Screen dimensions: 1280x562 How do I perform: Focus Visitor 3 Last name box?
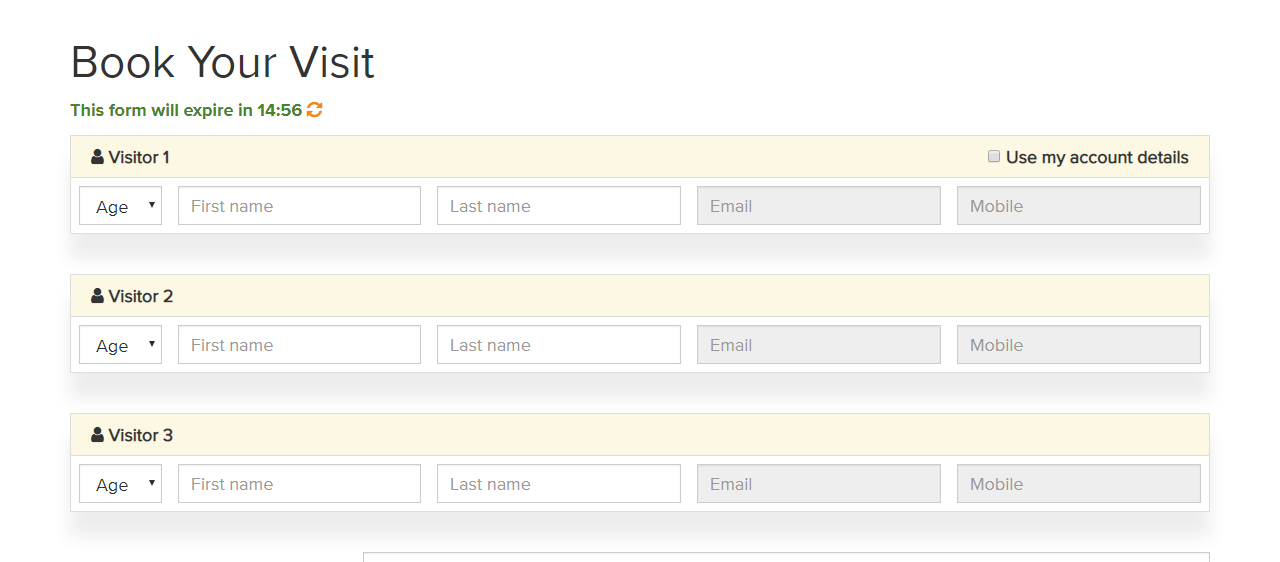pyautogui.click(x=558, y=484)
